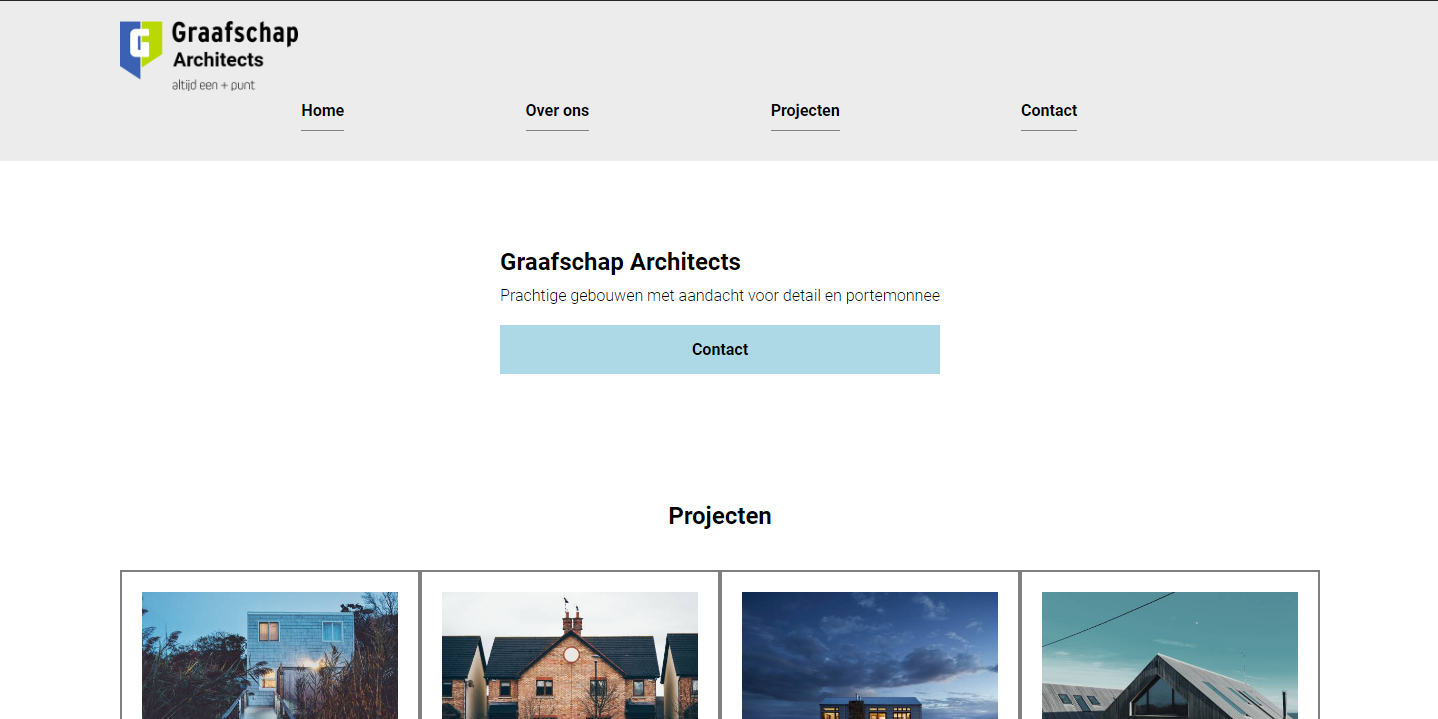This screenshot has height=719, width=1438.
Task: Go to the Home page link
Action: tap(322, 111)
